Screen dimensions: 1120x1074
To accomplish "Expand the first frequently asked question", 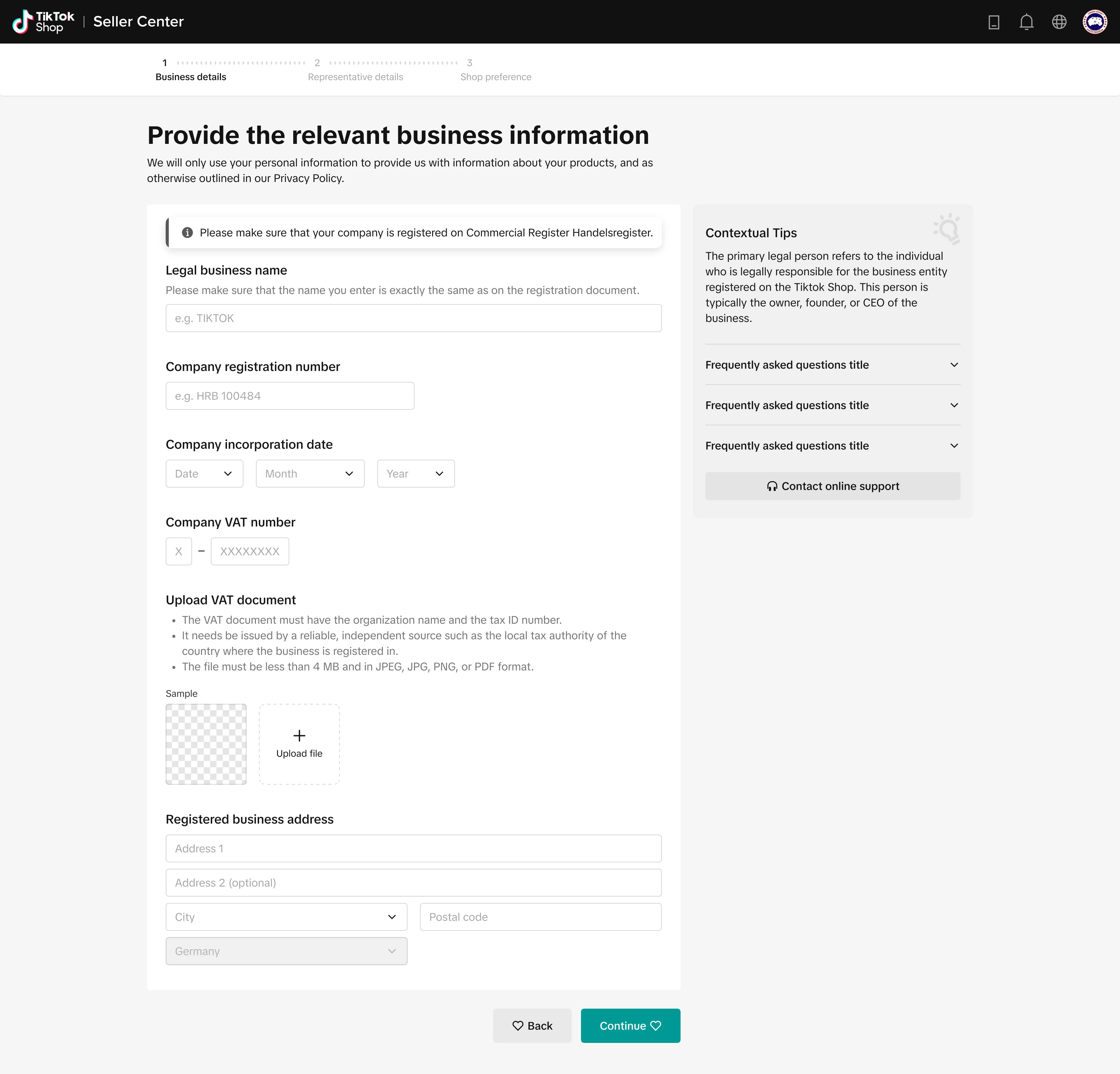I will pos(832,364).
